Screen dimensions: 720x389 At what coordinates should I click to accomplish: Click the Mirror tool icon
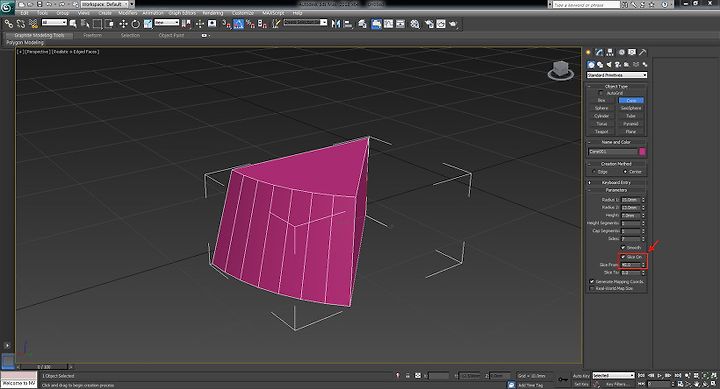336,24
